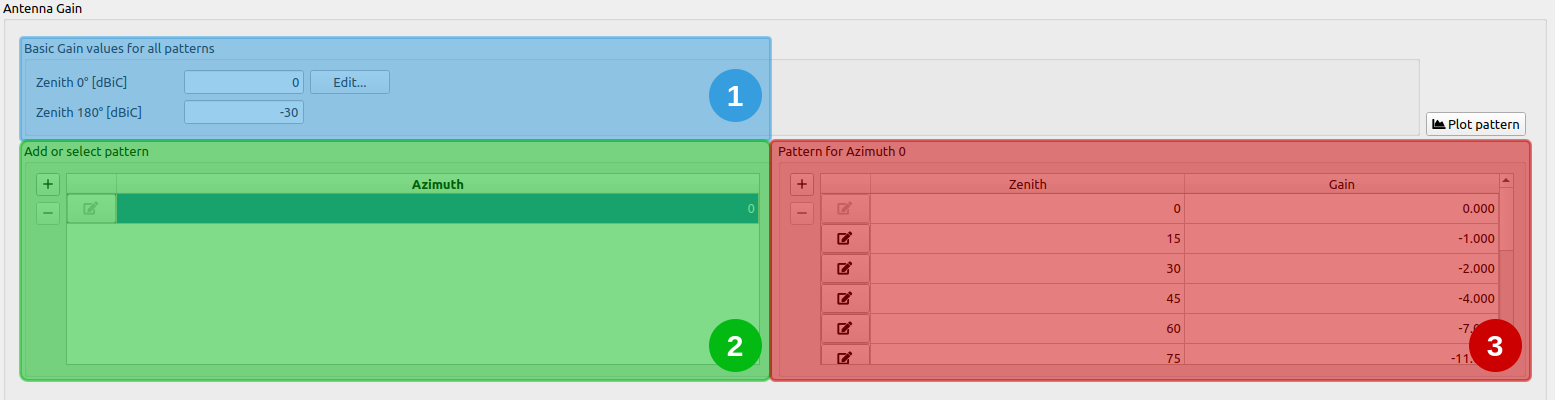Click the Plot pattern button
Viewport: 1556px width, 402px height.
[x=1475, y=124]
